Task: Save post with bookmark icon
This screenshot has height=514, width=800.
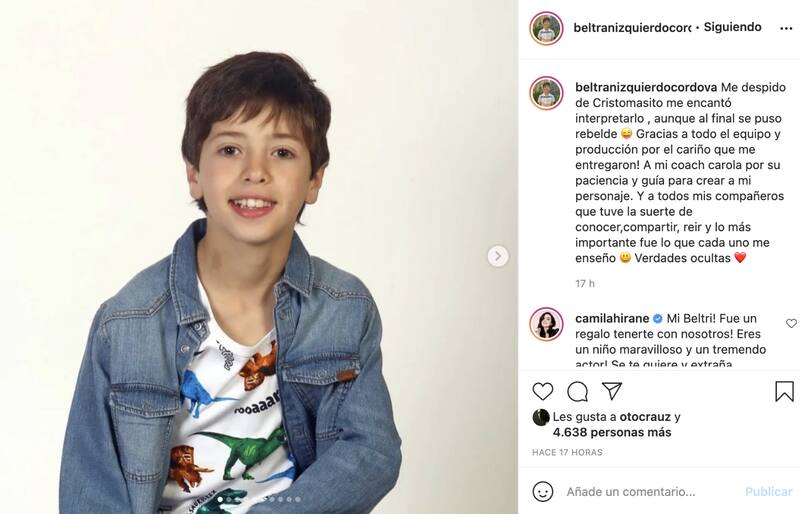Action: pyautogui.click(x=784, y=391)
